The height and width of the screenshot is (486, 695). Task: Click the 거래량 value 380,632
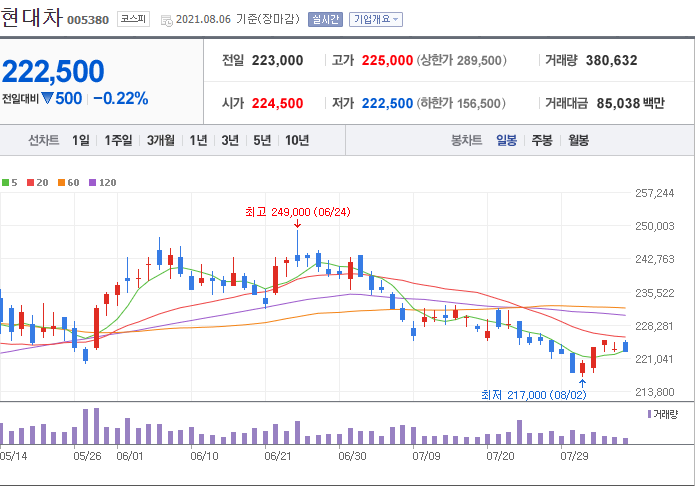(612, 60)
